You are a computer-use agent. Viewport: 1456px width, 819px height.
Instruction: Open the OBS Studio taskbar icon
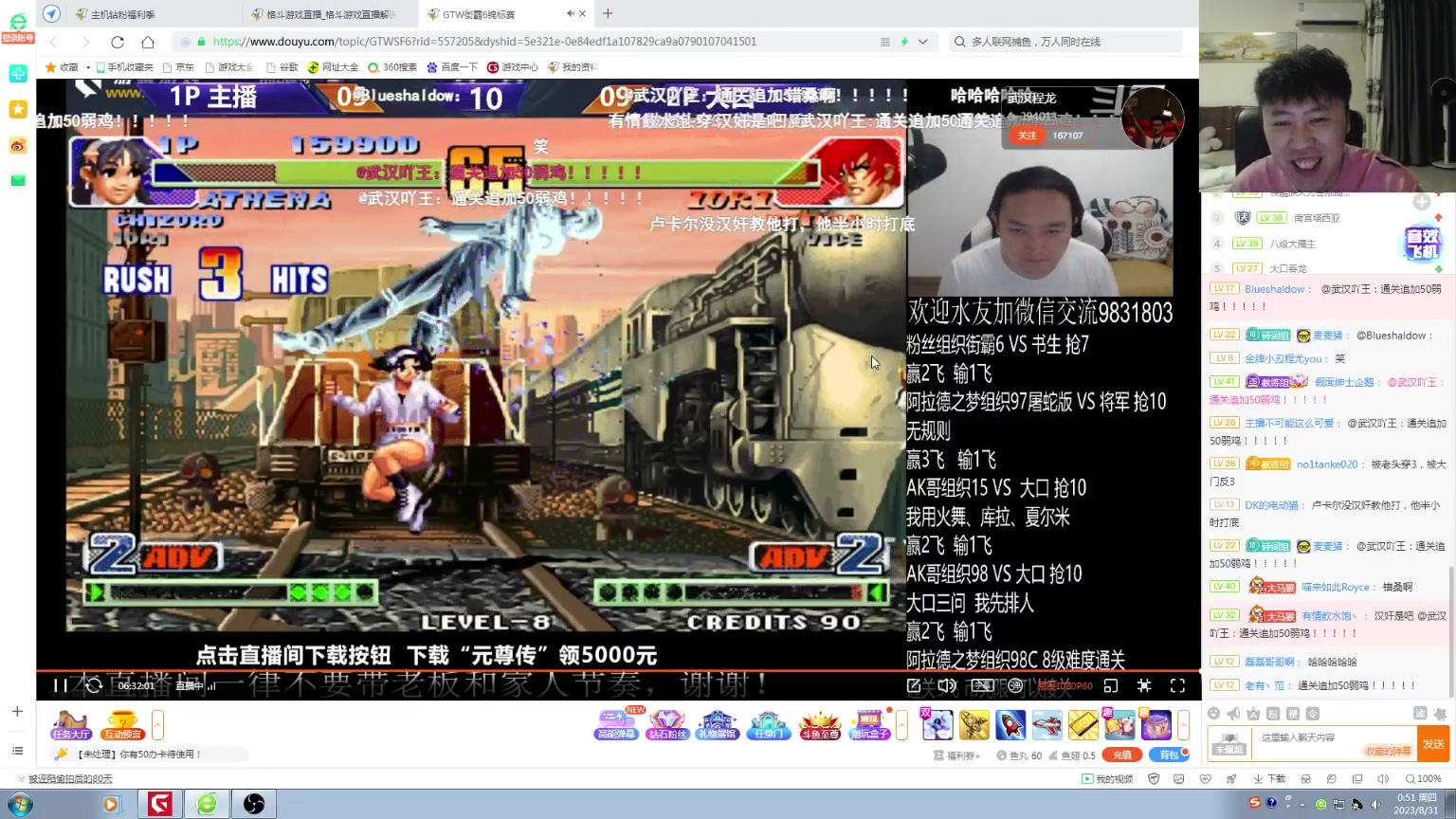tap(253, 805)
